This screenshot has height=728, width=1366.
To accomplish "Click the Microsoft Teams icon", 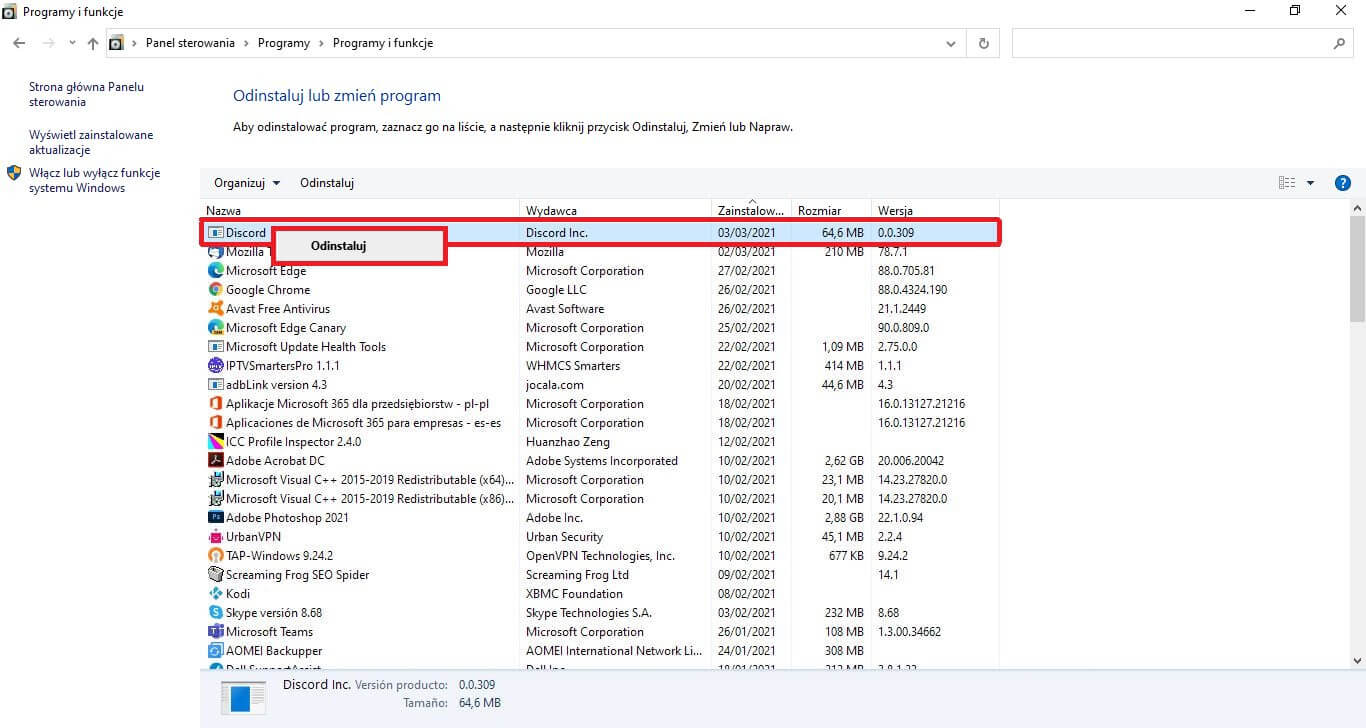I will (x=215, y=632).
